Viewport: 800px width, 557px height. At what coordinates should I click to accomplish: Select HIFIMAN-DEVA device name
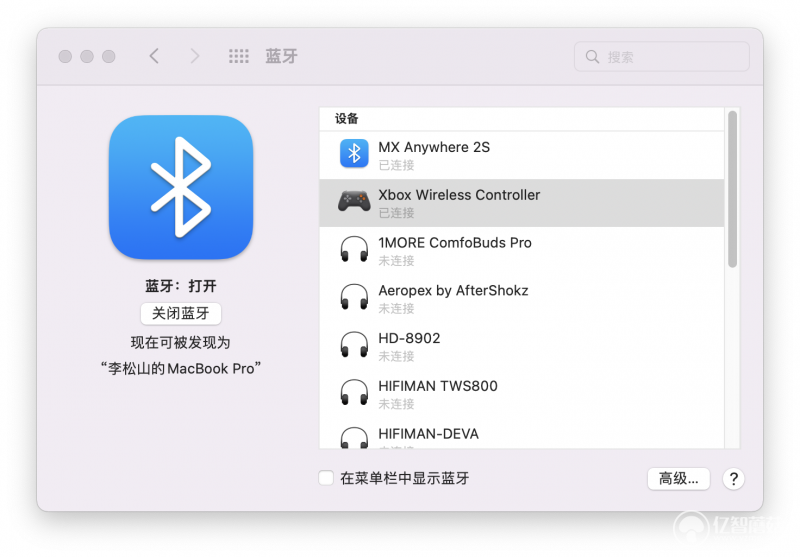[x=429, y=434]
